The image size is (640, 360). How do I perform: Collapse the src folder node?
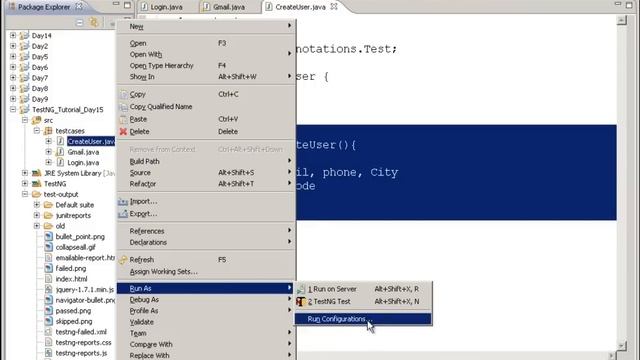pos(25,120)
